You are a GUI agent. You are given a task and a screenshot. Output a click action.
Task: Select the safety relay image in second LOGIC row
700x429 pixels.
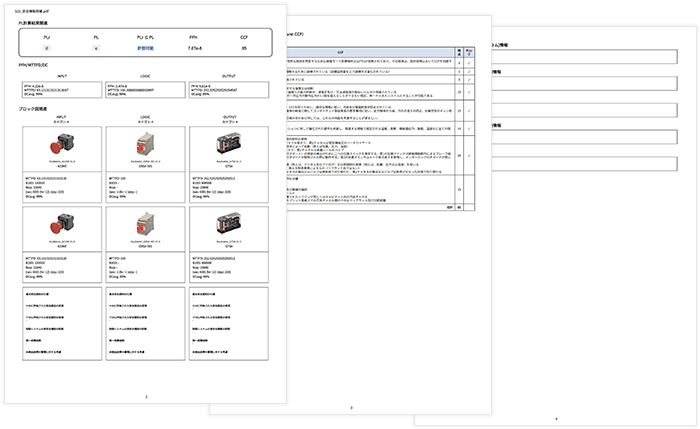click(x=145, y=224)
